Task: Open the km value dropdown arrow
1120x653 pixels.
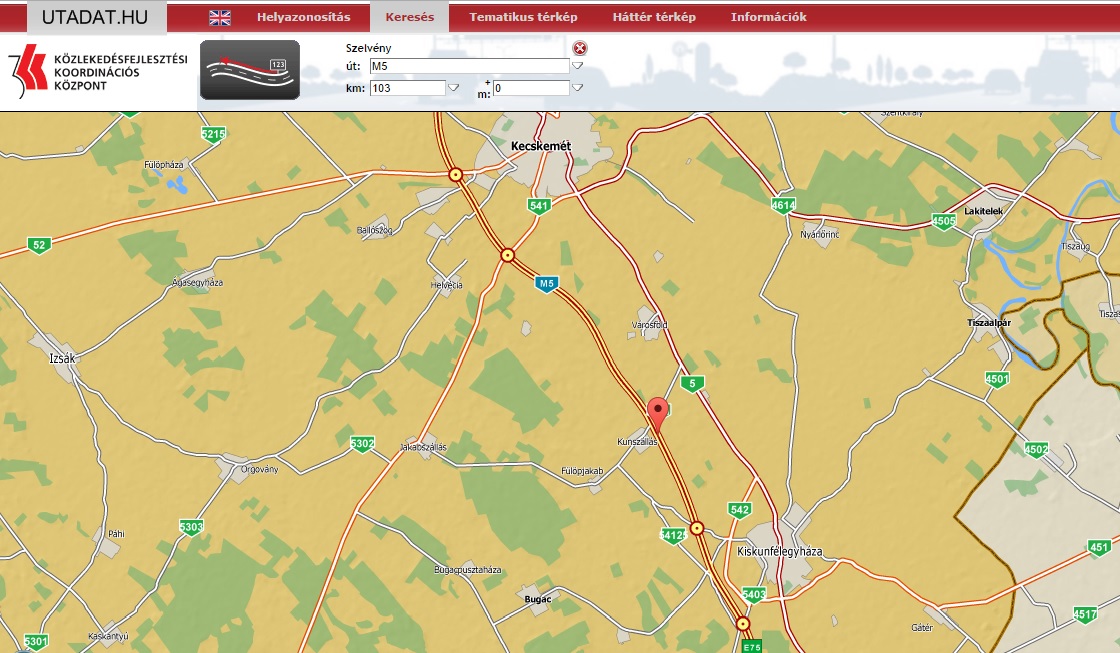Action: pos(453,88)
